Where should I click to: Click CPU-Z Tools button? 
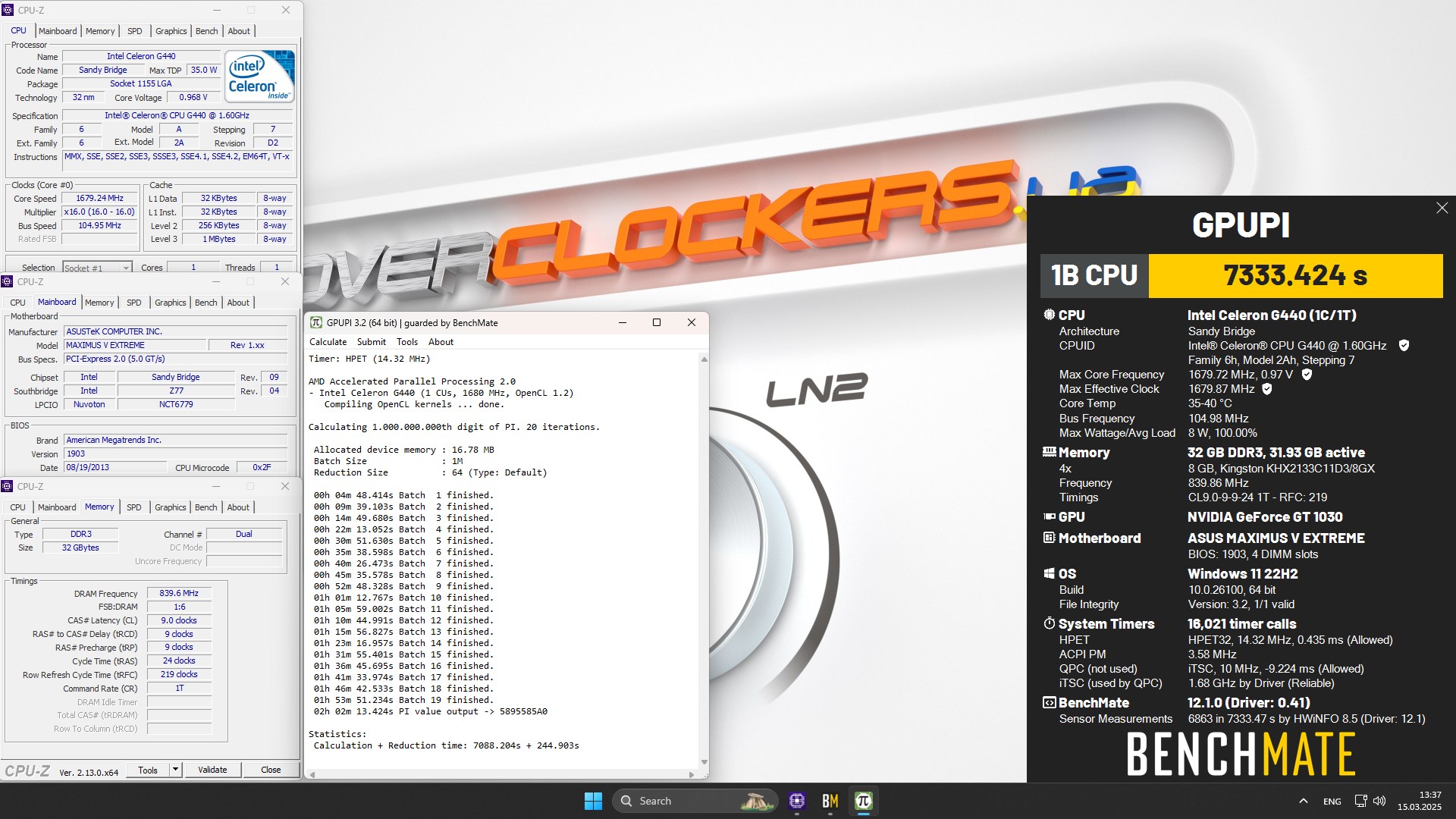click(148, 770)
